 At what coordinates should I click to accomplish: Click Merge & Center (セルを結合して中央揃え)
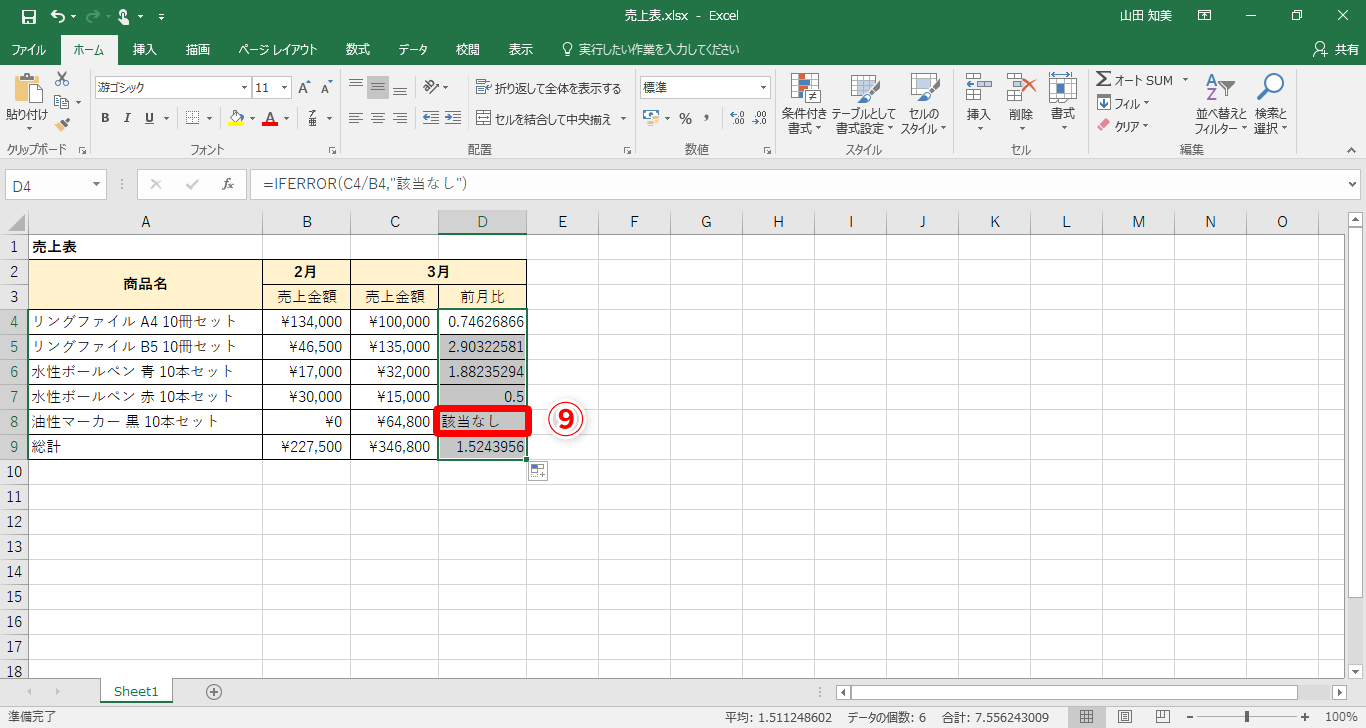pyautogui.click(x=544, y=119)
